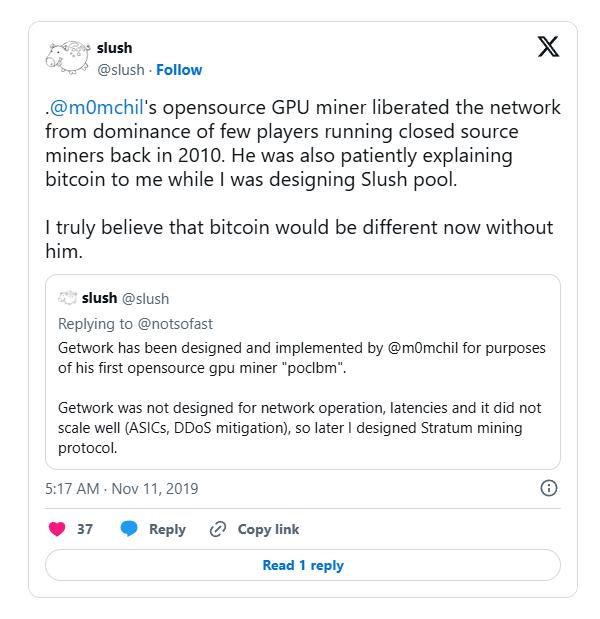This screenshot has width=600, height=619.
Task: Click the blue reply bubble icon
Action: [129, 529]
